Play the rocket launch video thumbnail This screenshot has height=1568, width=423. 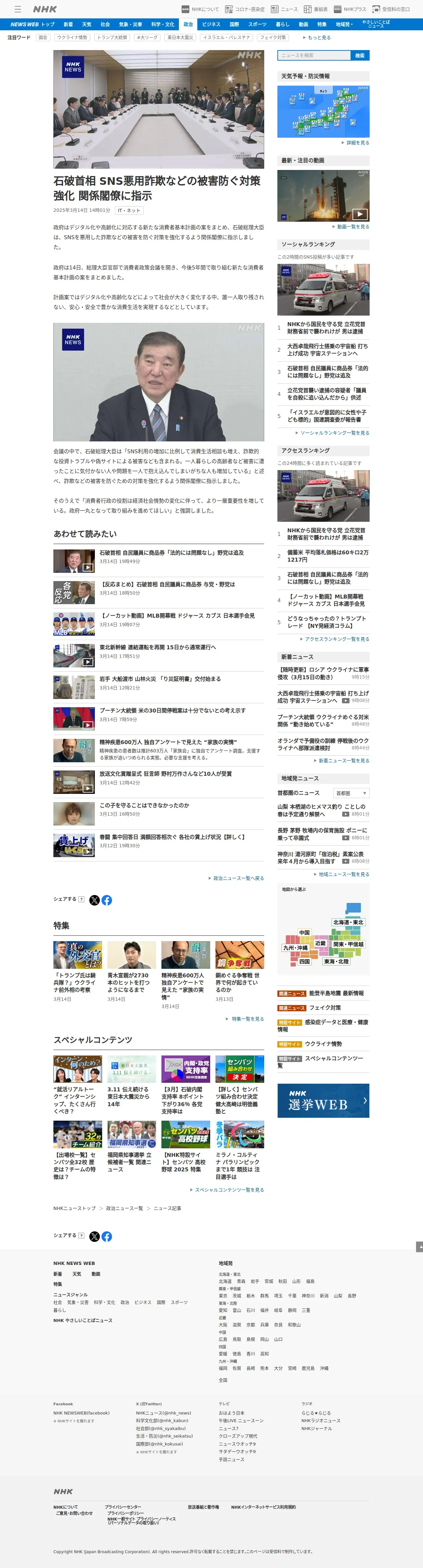coord(323,195)
